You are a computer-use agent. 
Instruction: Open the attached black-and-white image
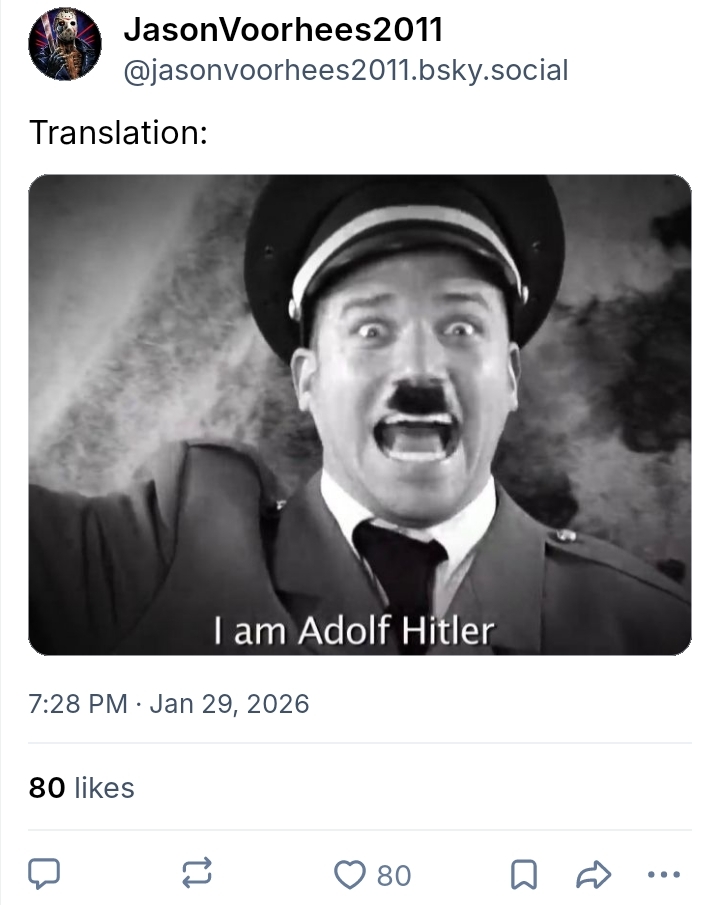[360, 415]
